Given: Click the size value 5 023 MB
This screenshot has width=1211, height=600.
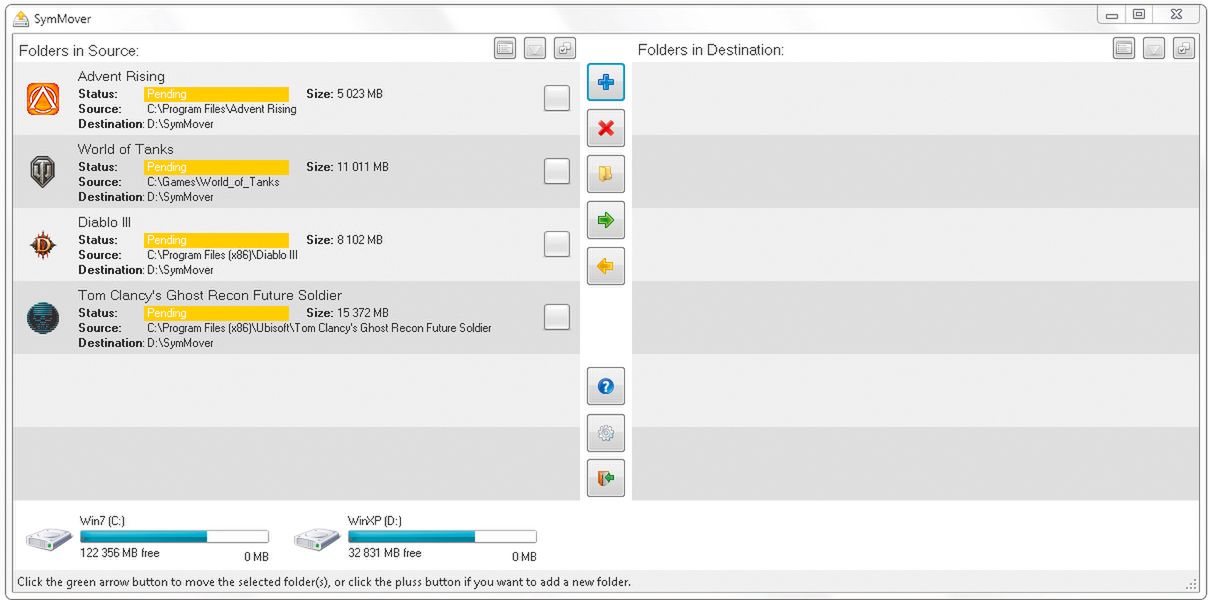Looking at the screenshot, I should 359,94.
